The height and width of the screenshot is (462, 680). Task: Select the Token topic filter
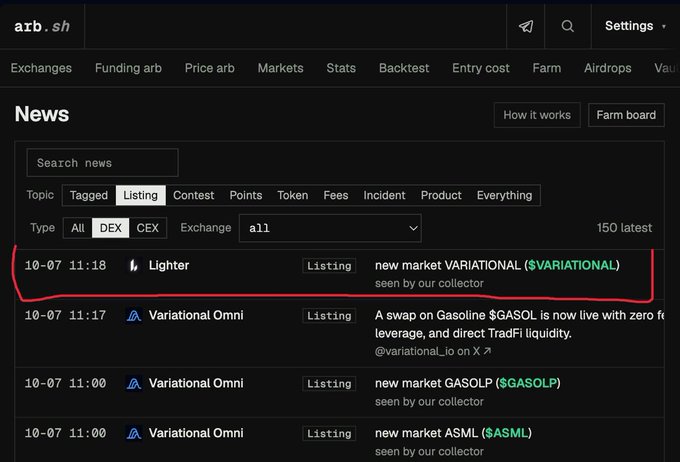click(293, 195)
